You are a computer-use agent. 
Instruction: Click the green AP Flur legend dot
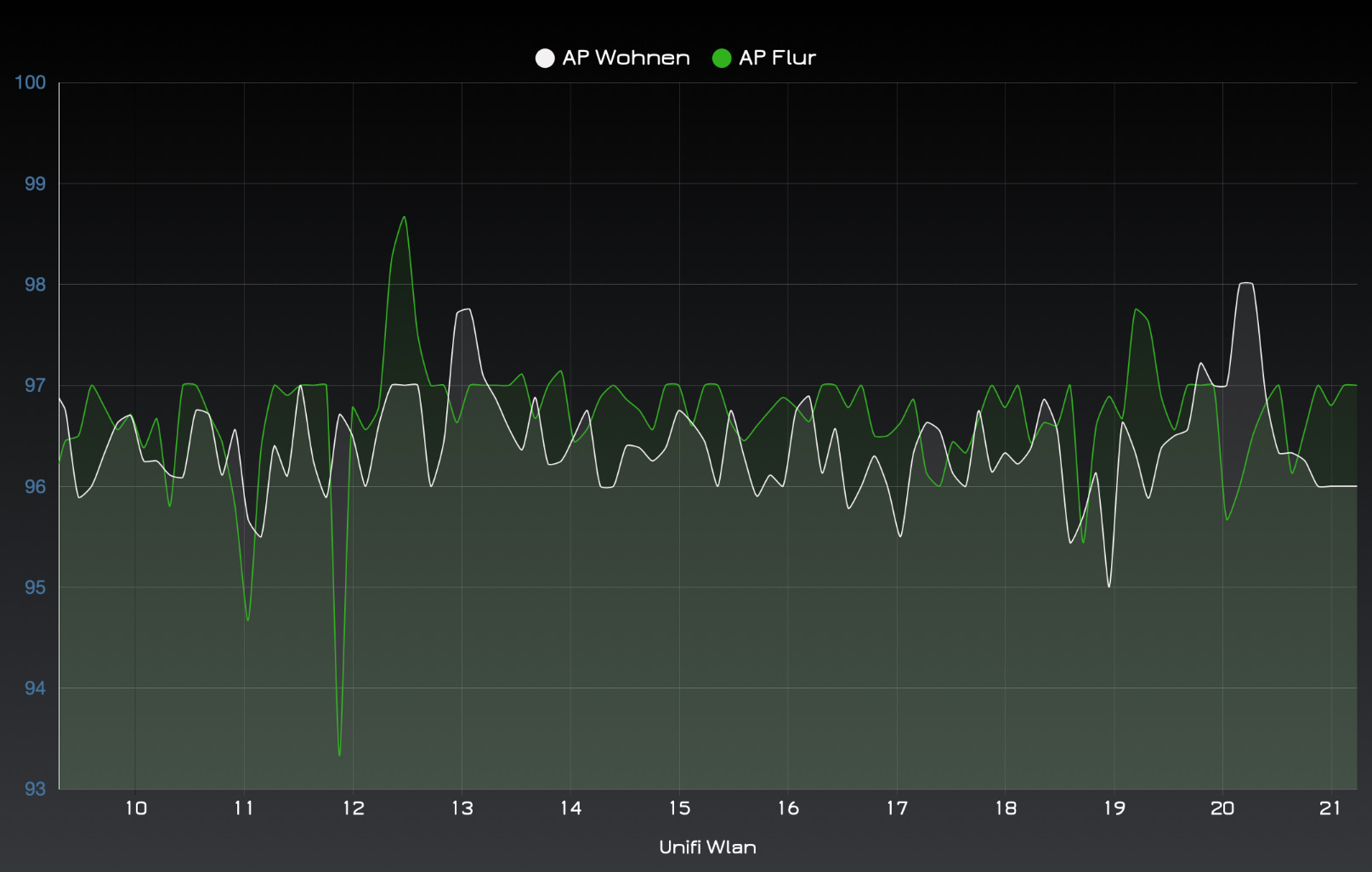(722, 58)
